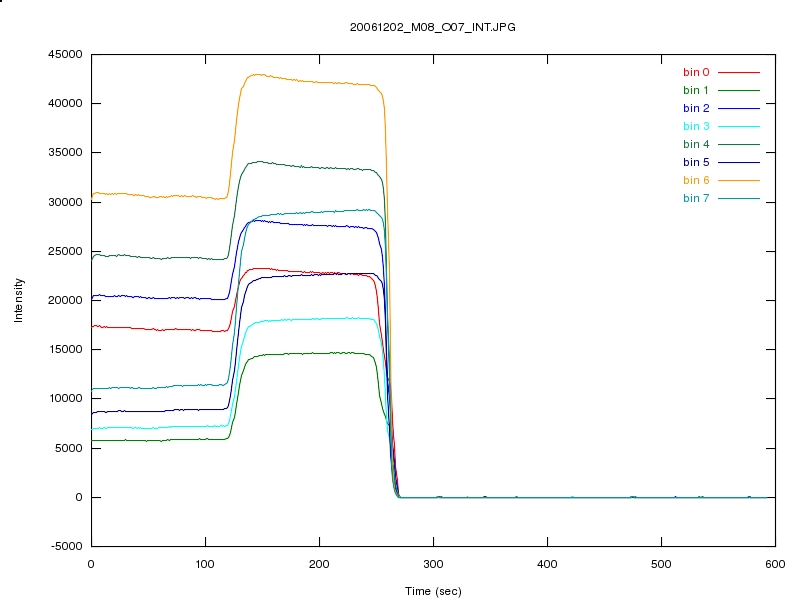800x600 pixels.
Task: Click the red line sample for bin 0
Action: (x=739, y=72)
